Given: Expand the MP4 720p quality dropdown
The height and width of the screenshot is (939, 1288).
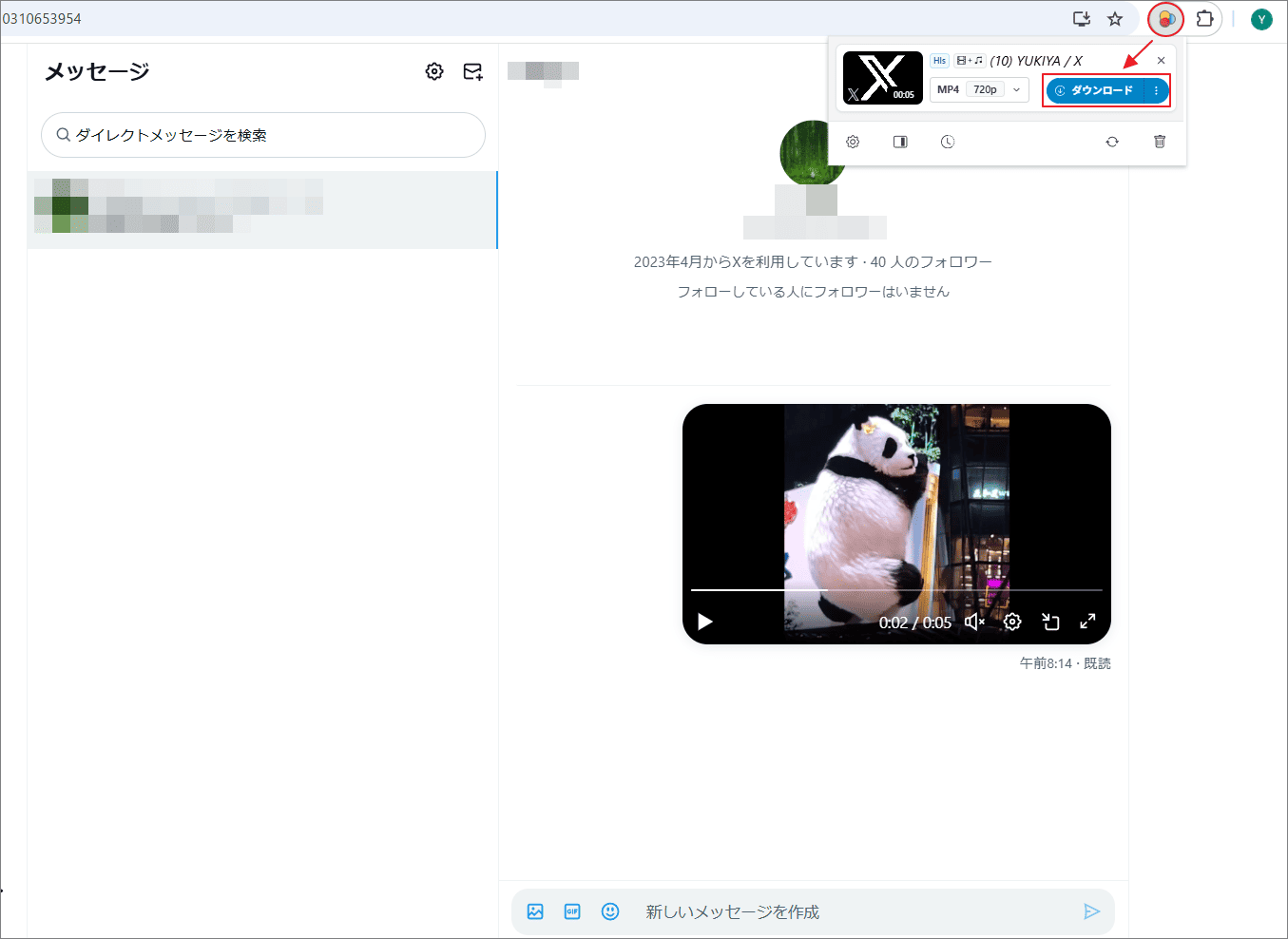Looking at the screenshot, I should point(979,89).
